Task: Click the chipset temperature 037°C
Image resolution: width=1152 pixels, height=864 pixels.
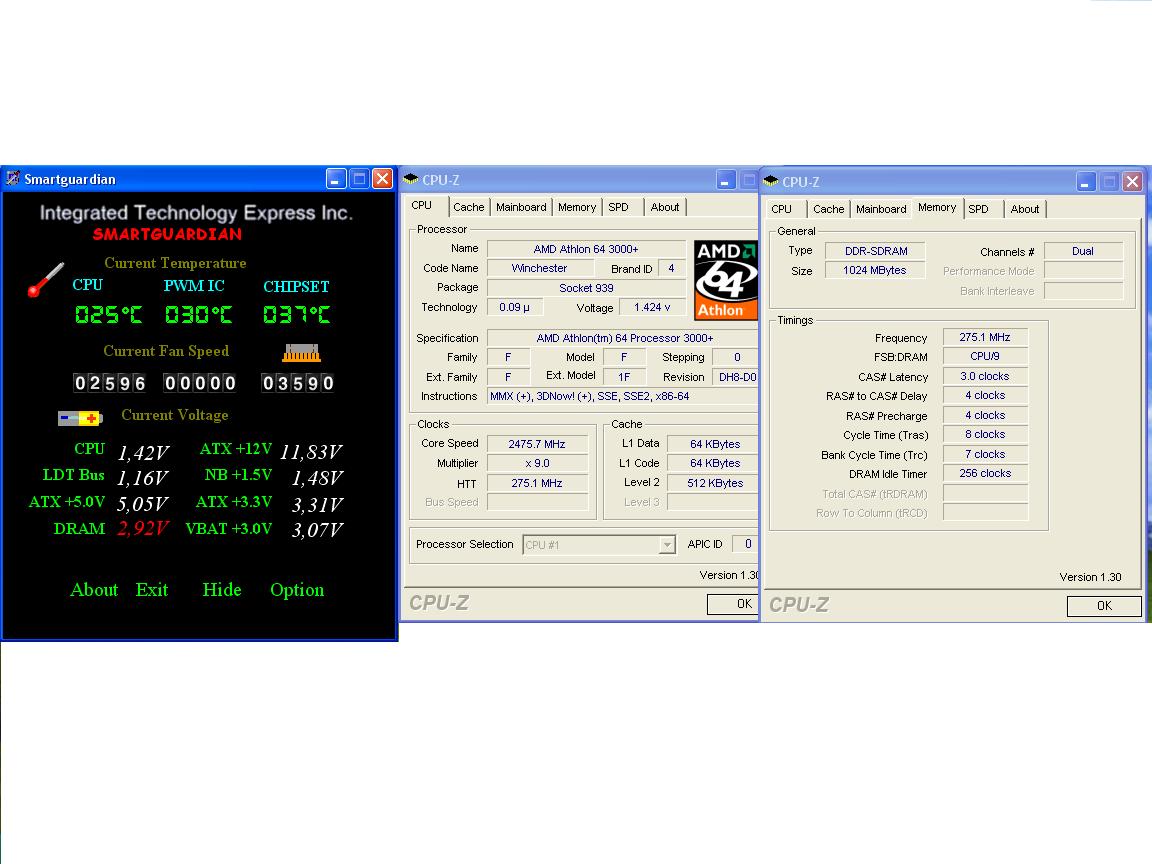Action: pyautogui.click(x=297, y=315)
